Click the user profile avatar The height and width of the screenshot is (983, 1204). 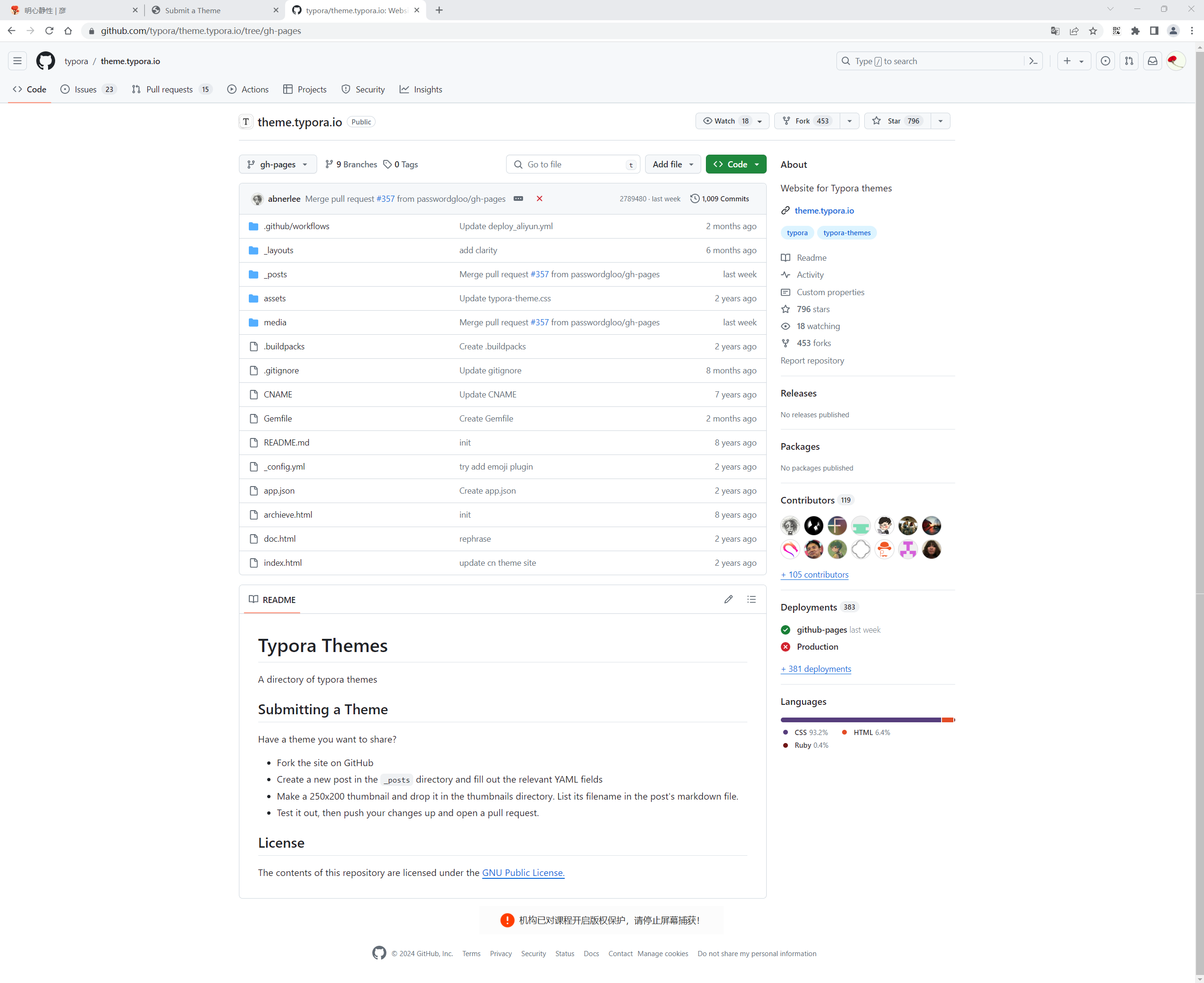click(x=1176, y=61)
